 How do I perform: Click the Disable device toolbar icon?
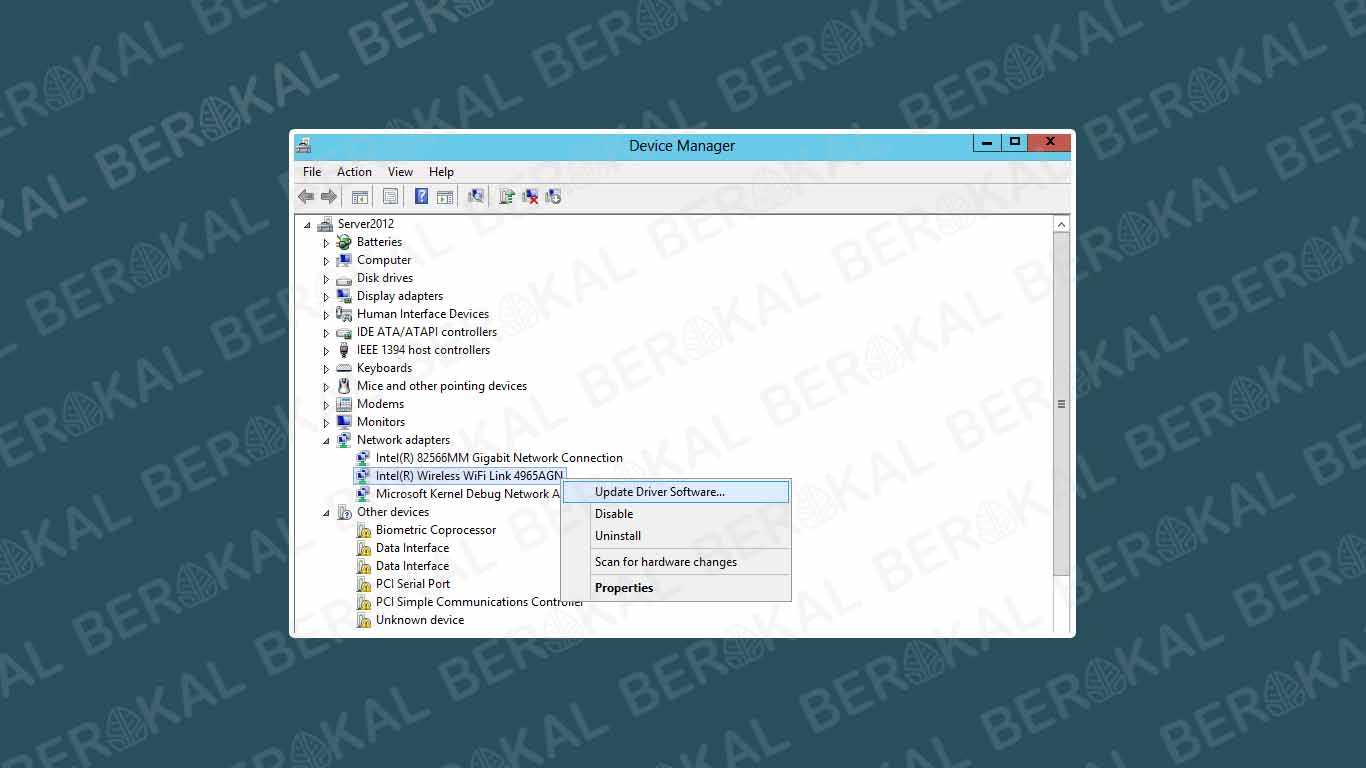pyautogui.click(x=553, y=197)
